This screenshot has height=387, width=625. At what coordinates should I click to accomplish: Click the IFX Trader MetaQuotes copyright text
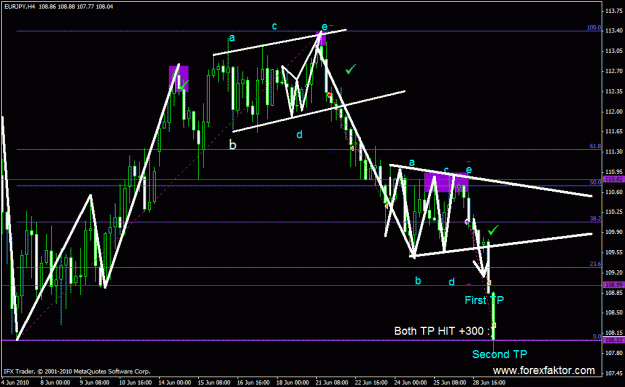tap(77, 372)
